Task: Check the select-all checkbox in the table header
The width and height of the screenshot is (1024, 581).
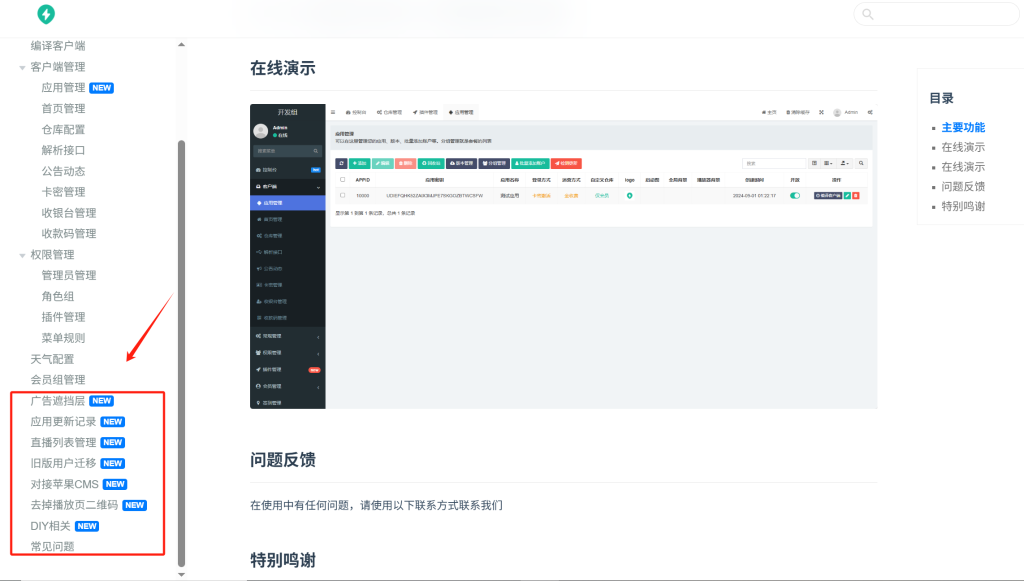Action: tap(344, 179)
